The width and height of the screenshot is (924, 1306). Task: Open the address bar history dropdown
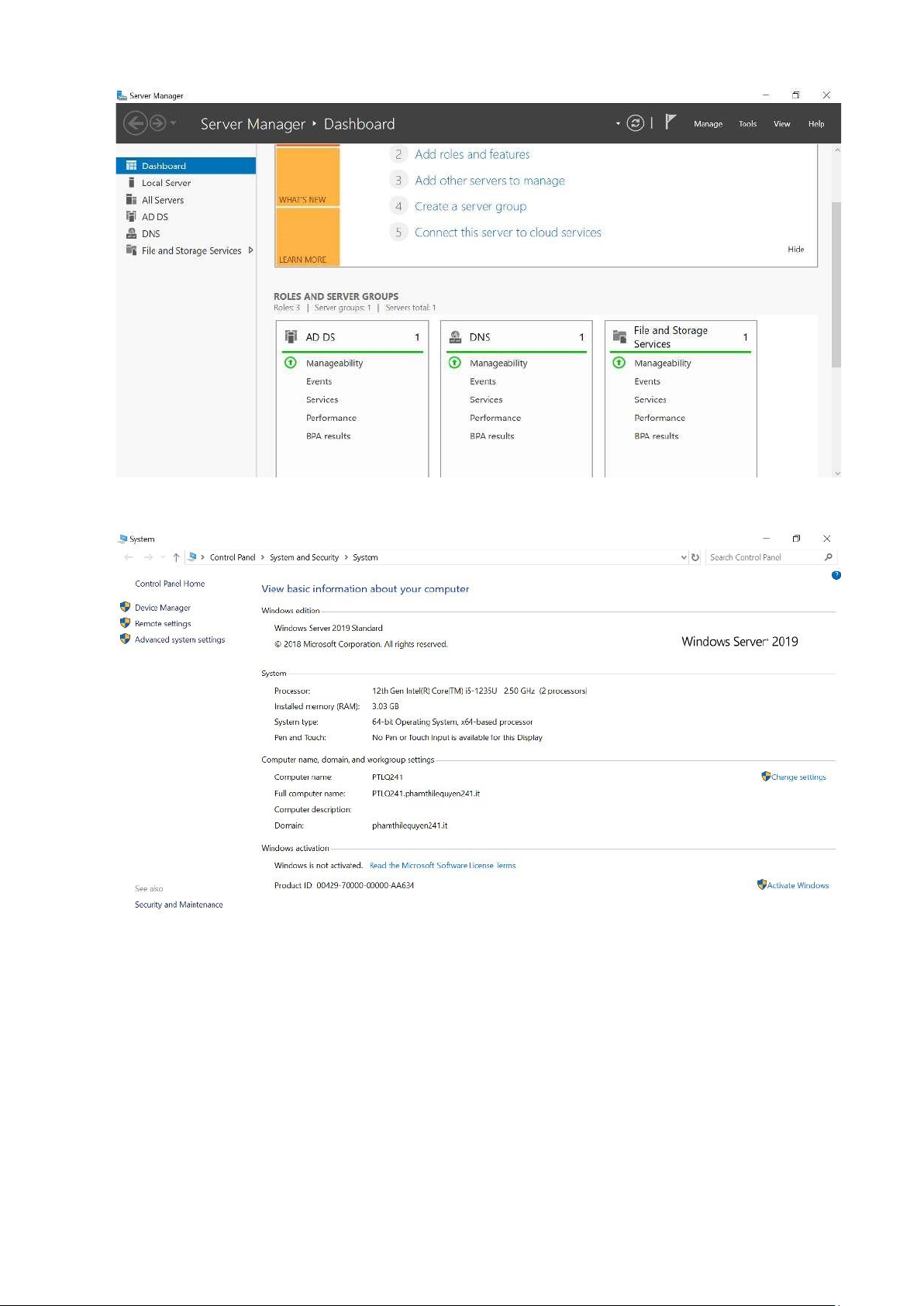pyautogui.click(x=683, y=557)
